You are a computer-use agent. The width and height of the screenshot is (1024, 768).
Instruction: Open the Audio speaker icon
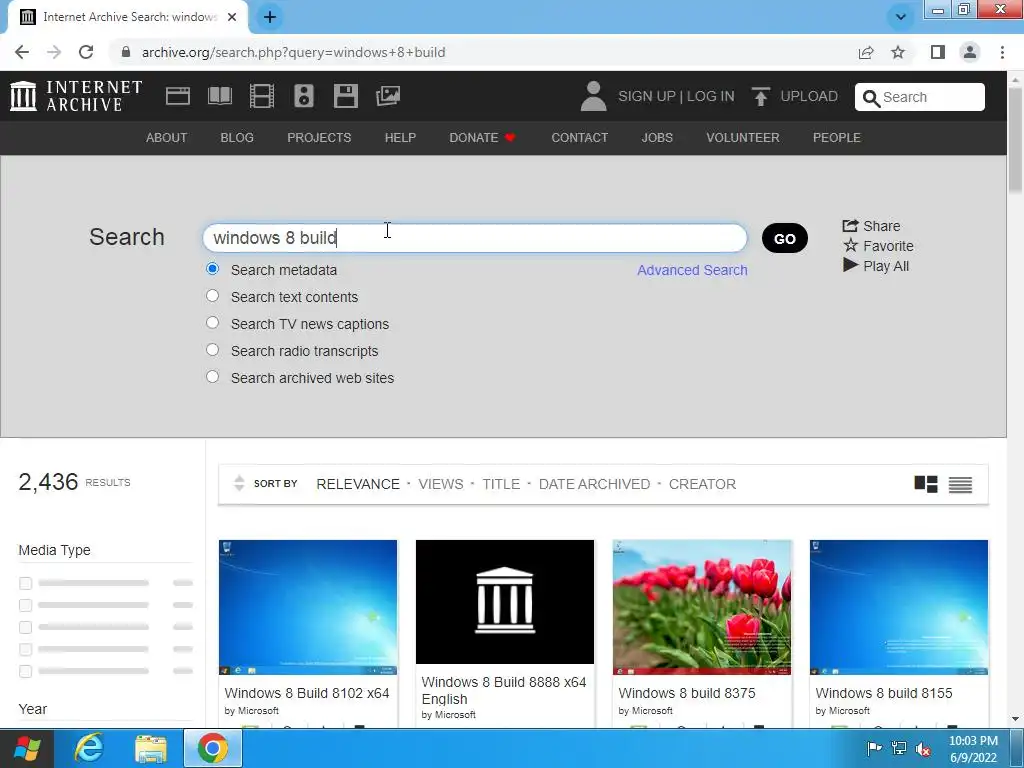click(x=304, y=96)
